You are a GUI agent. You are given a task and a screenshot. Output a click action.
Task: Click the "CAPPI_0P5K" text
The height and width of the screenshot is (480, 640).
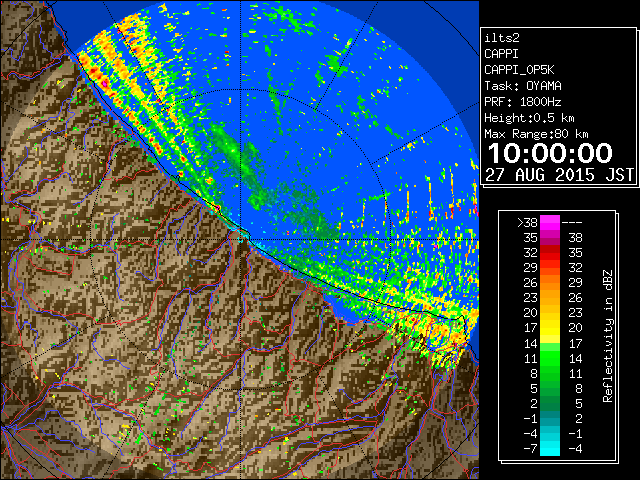pyautogui.click(x=519, y=70)
